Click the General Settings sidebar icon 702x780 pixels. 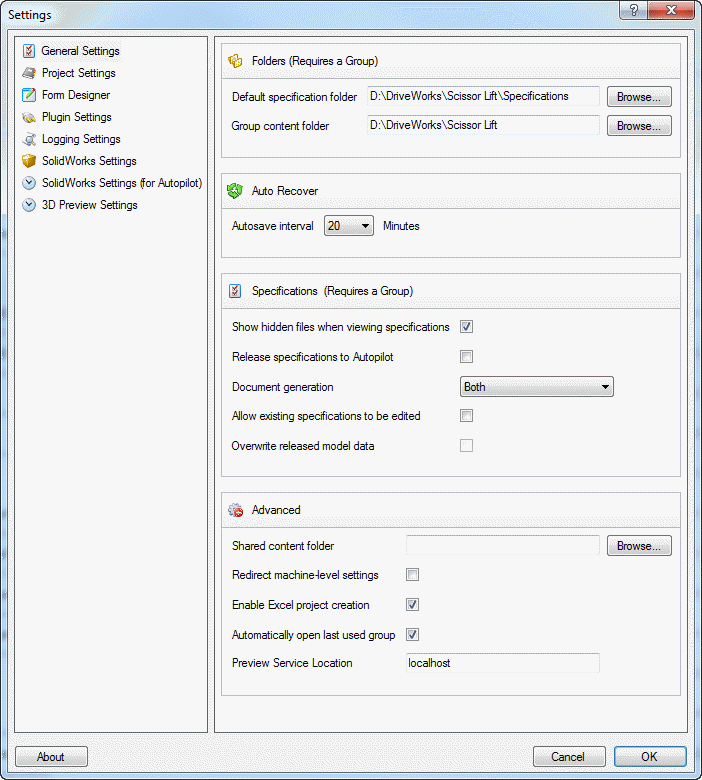pos(29,51)
